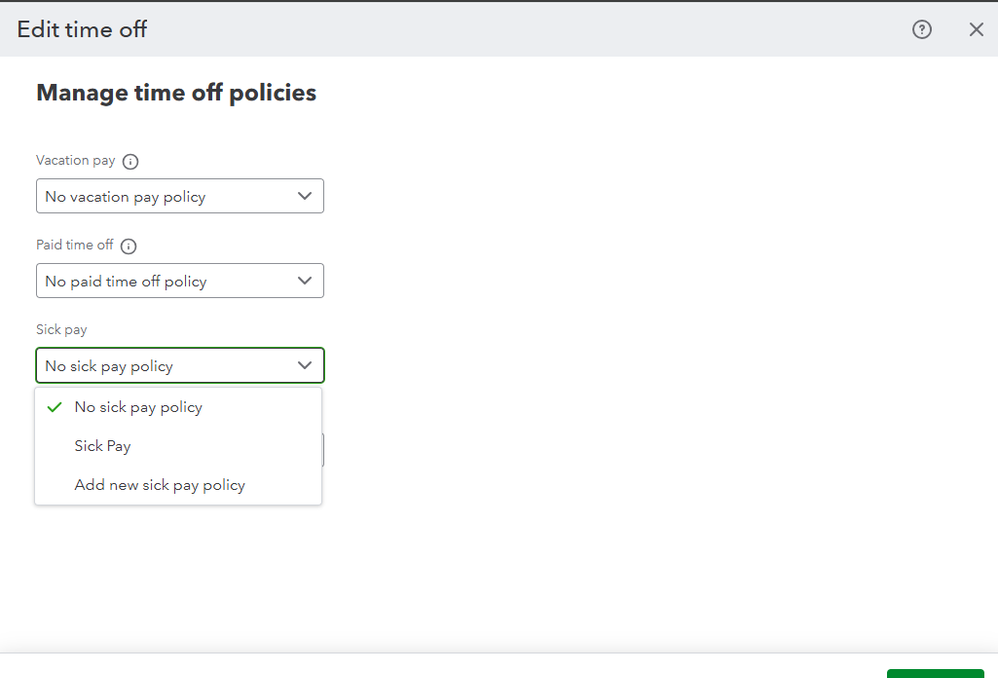The width and height of the screenshot is (998, 678).
Task: Collapse the sick pay chevron arrow
Action: coord(305,365)
